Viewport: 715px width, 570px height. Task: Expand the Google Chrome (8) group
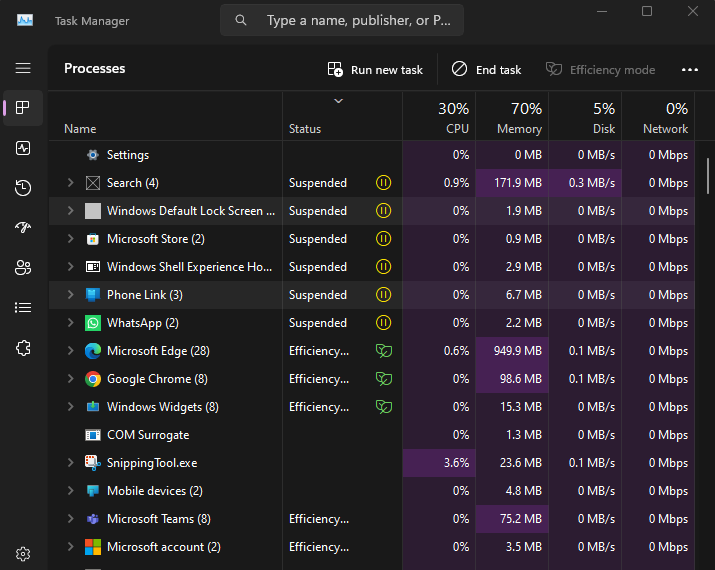click(x=70, y=379)
